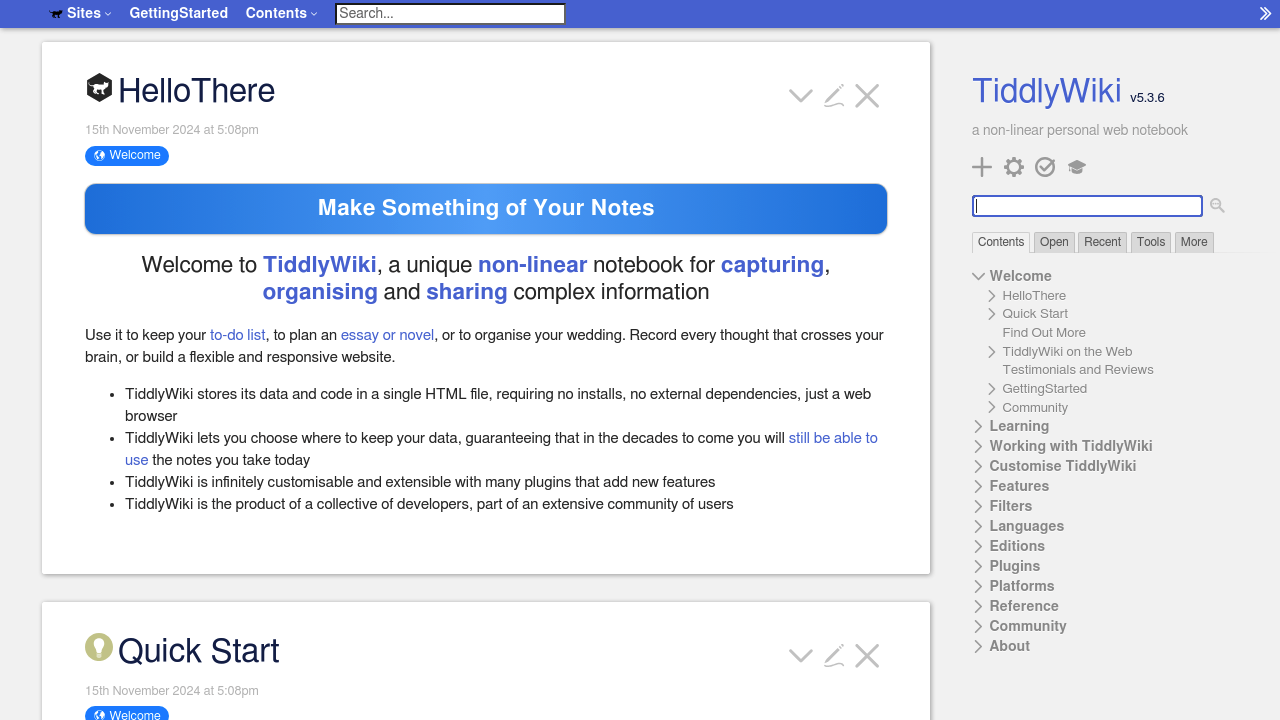Open more actions for HelloThere tiddler
Viewport: 1280px width, 720px height.
(x=800, y=96)
